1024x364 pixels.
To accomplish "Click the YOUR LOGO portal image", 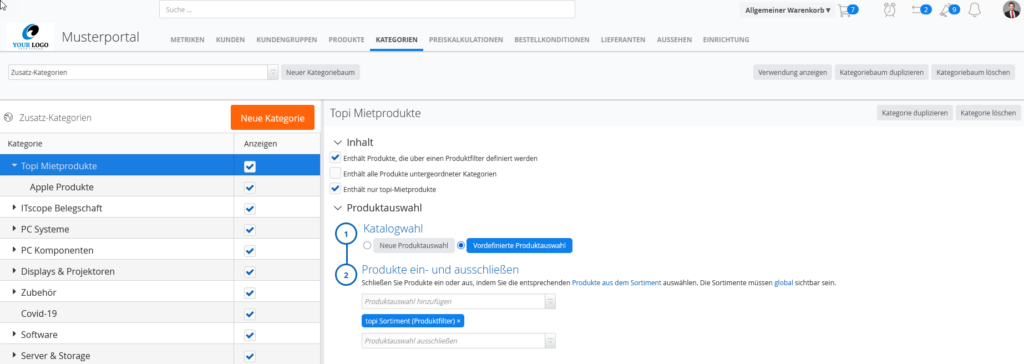I will click(31, 37).
